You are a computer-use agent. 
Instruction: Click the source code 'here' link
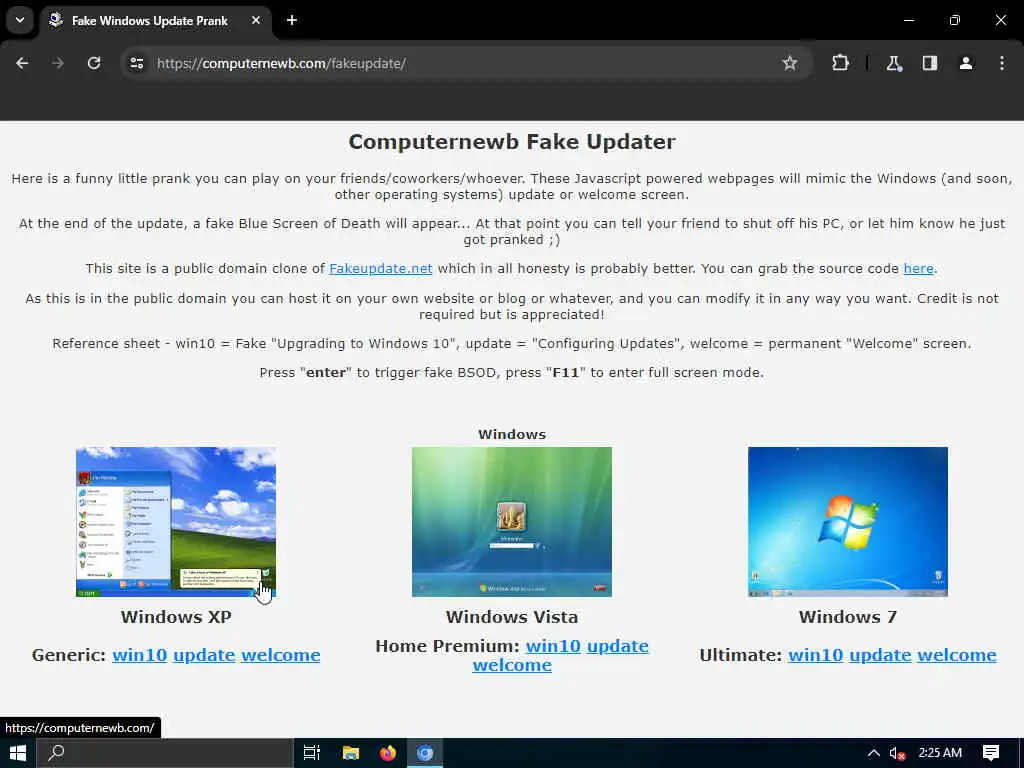pos(918,268)
